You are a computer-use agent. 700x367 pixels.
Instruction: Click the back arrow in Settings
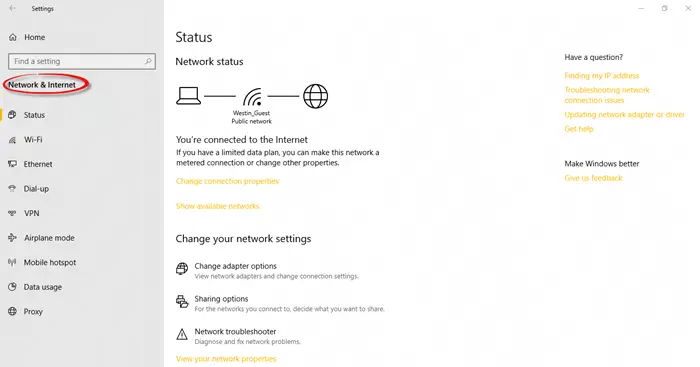coord(12,8)
